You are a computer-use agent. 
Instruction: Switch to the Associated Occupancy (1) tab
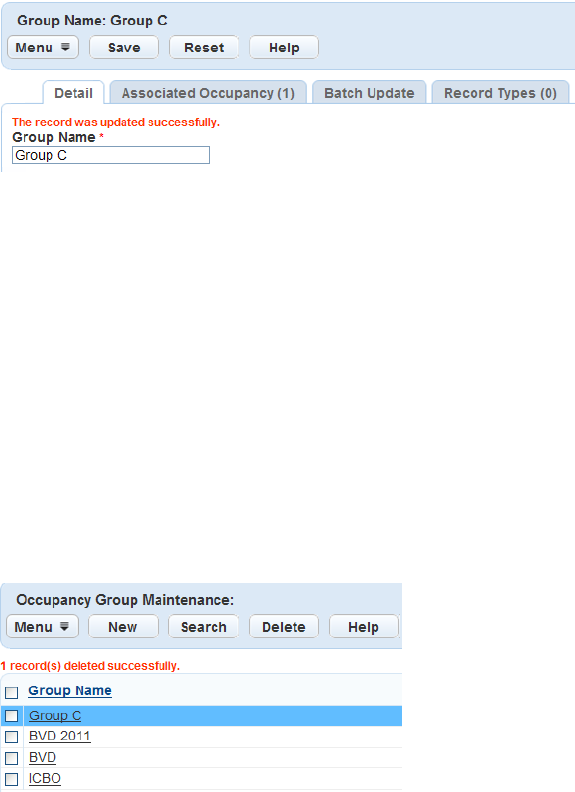[x=208, y=93]
